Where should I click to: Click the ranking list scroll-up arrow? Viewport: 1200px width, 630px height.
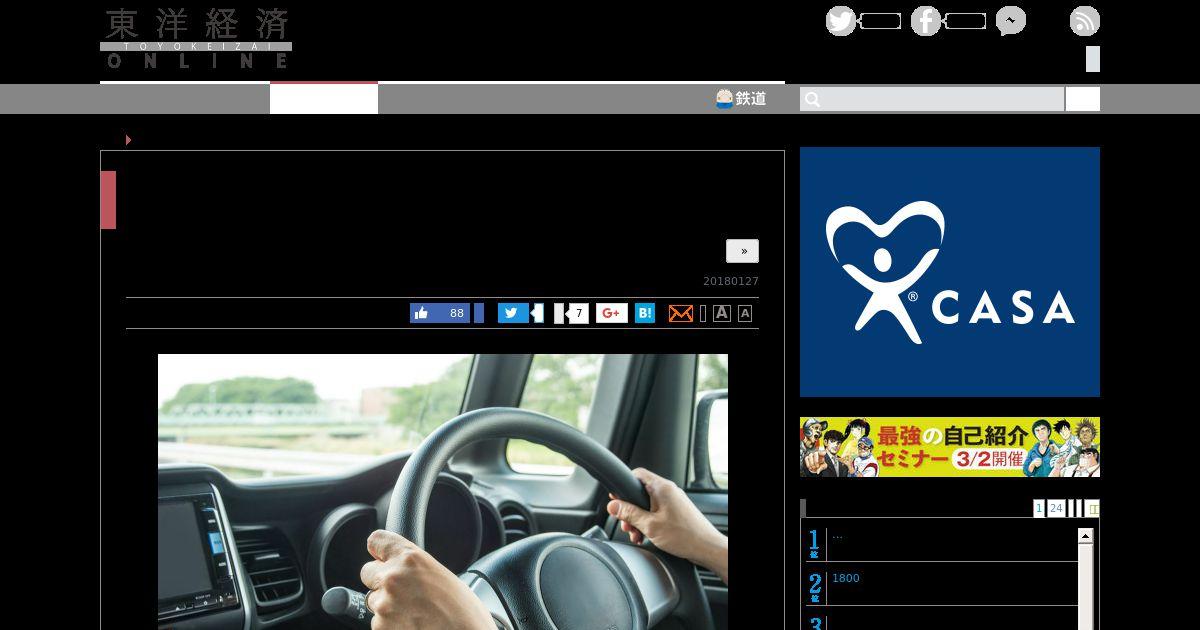coord(1085,536)
